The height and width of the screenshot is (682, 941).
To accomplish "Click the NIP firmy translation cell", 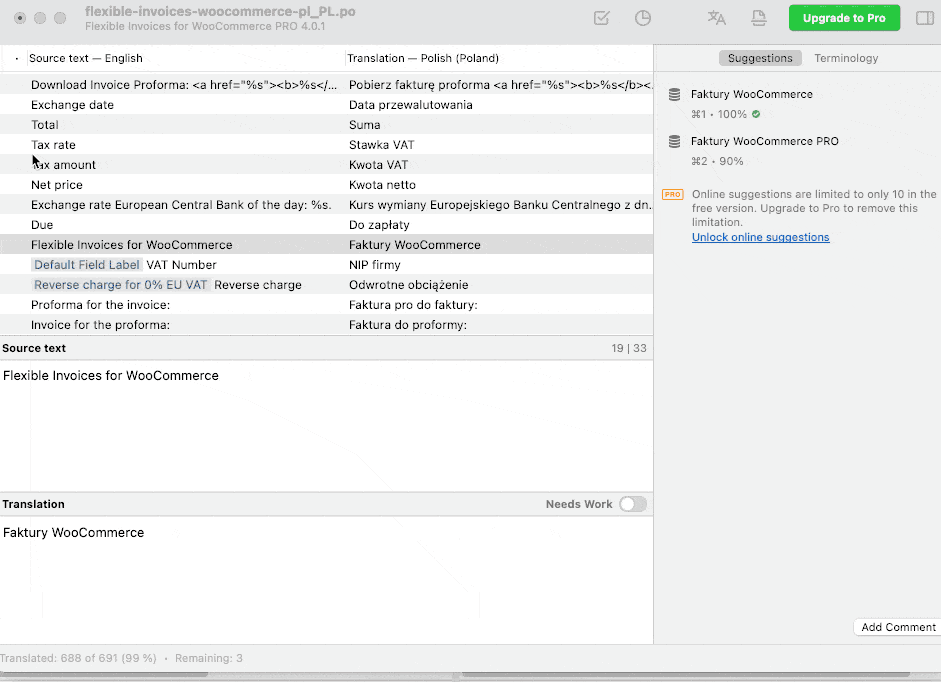I will (x=374, y=265).
